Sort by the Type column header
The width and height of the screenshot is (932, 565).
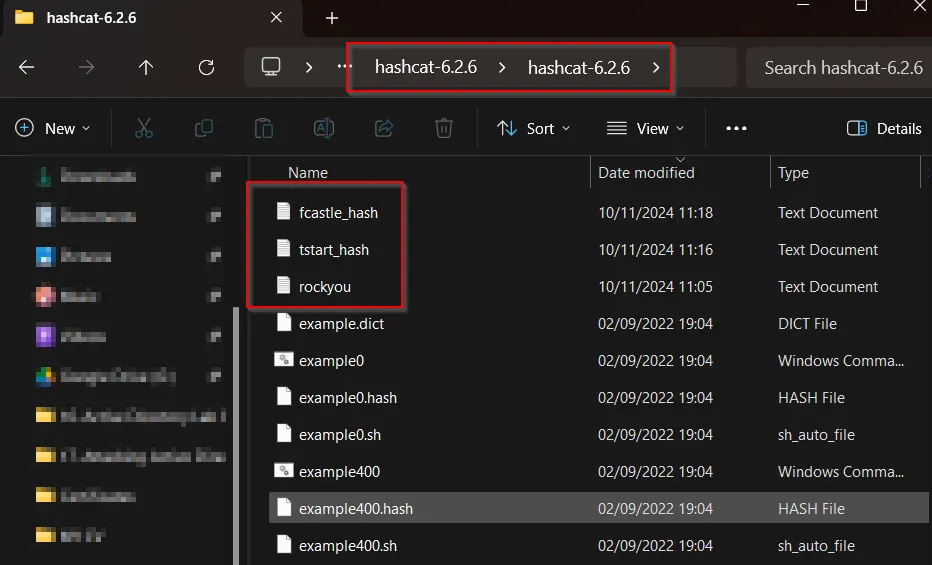(793, 173)
